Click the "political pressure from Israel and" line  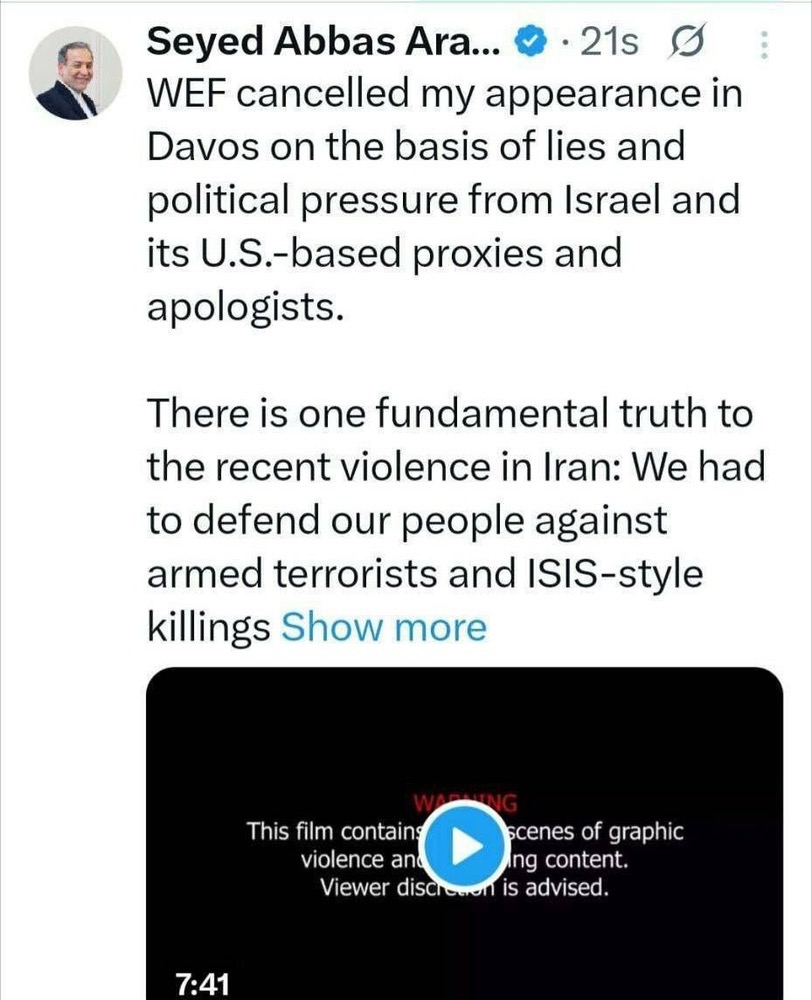[x=444, y=200]
